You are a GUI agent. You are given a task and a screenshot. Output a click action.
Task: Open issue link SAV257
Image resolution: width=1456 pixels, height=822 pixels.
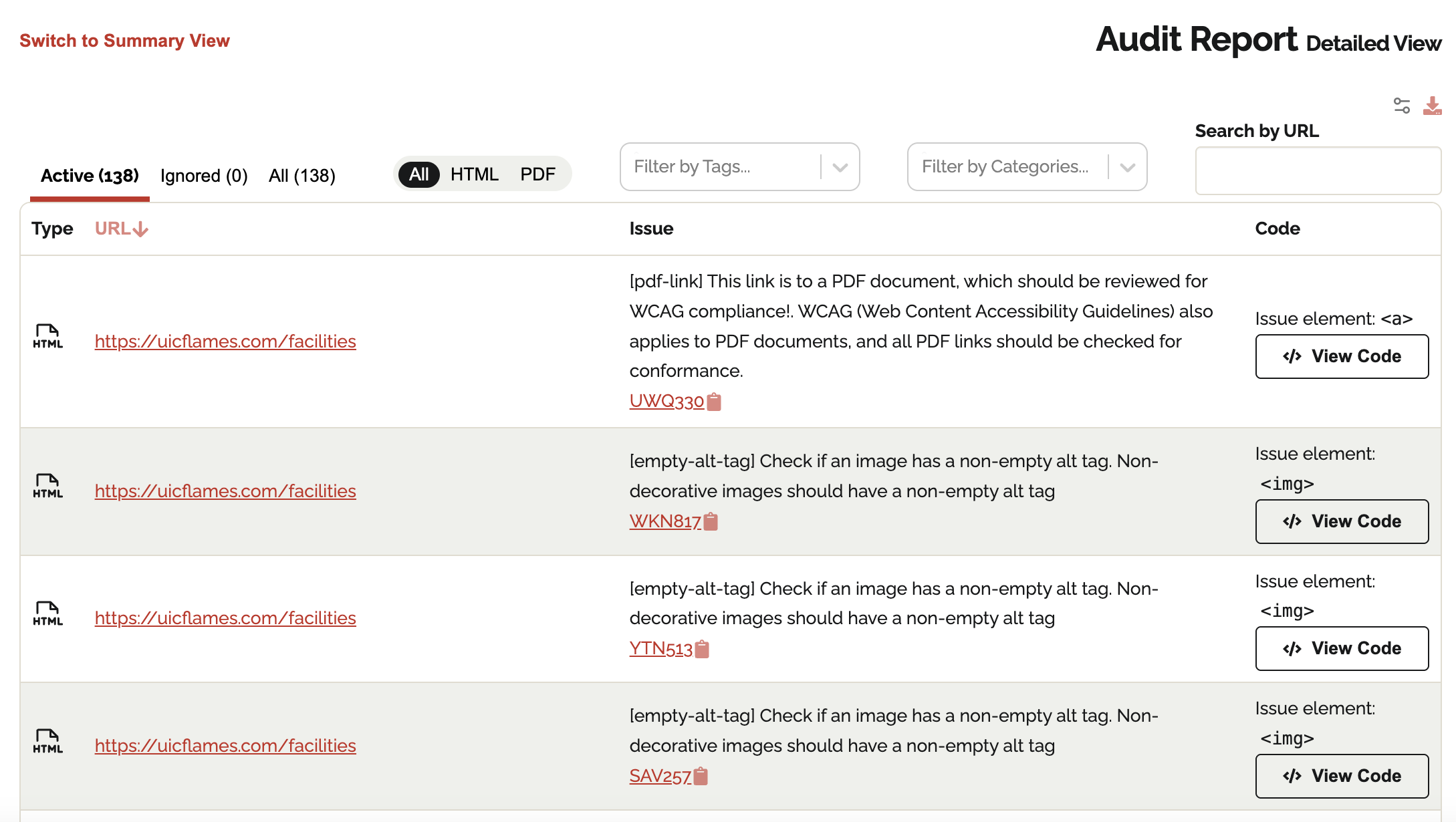coord(660,776)
